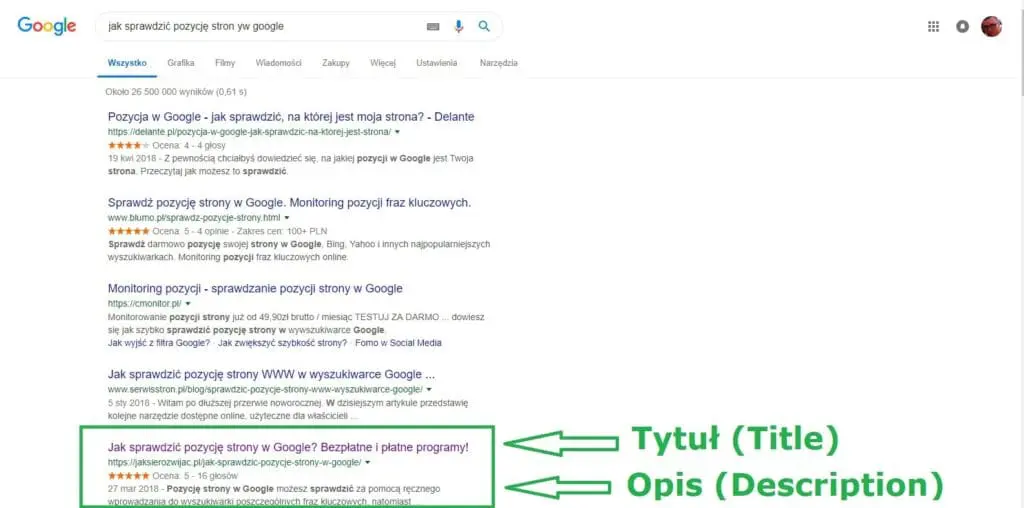Open notifications circle icon

962,27
